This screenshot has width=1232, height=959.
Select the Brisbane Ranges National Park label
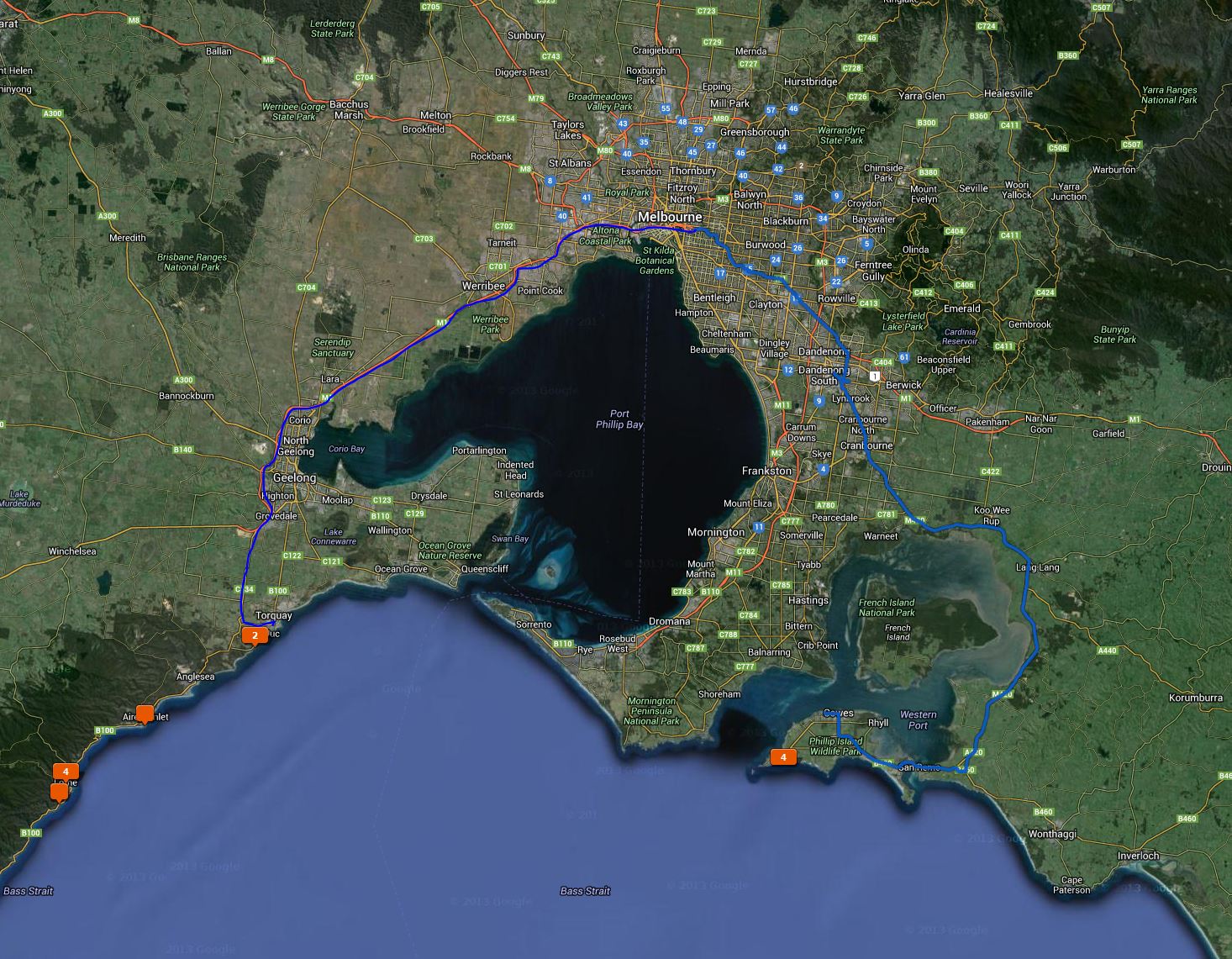[x=192, y=262]
